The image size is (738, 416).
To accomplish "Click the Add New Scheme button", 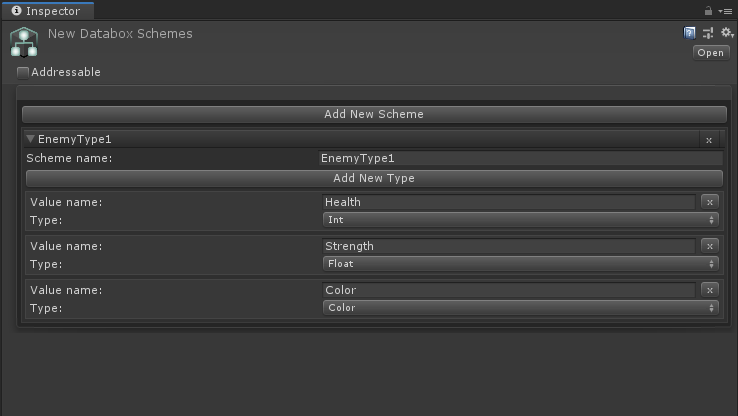I will 374,114.
